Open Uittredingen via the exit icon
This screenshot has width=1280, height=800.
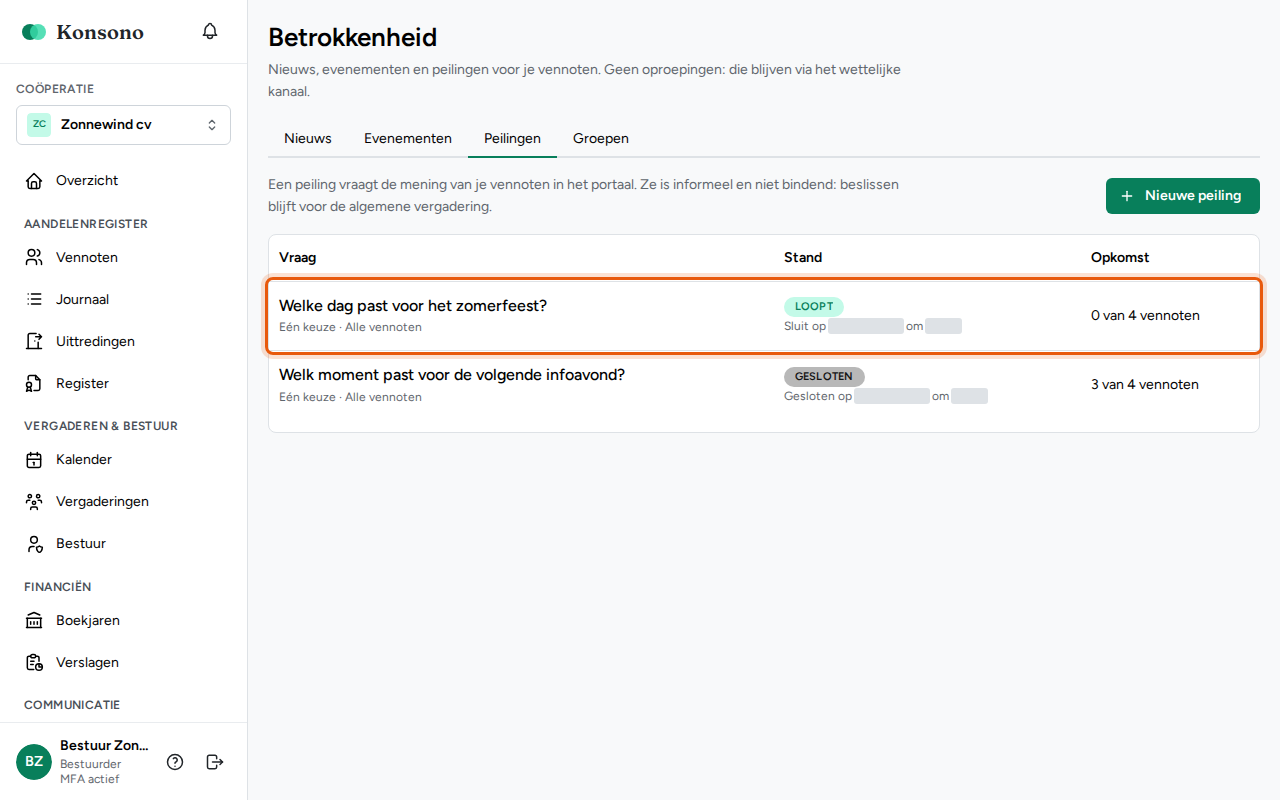[x=34, y=341]
